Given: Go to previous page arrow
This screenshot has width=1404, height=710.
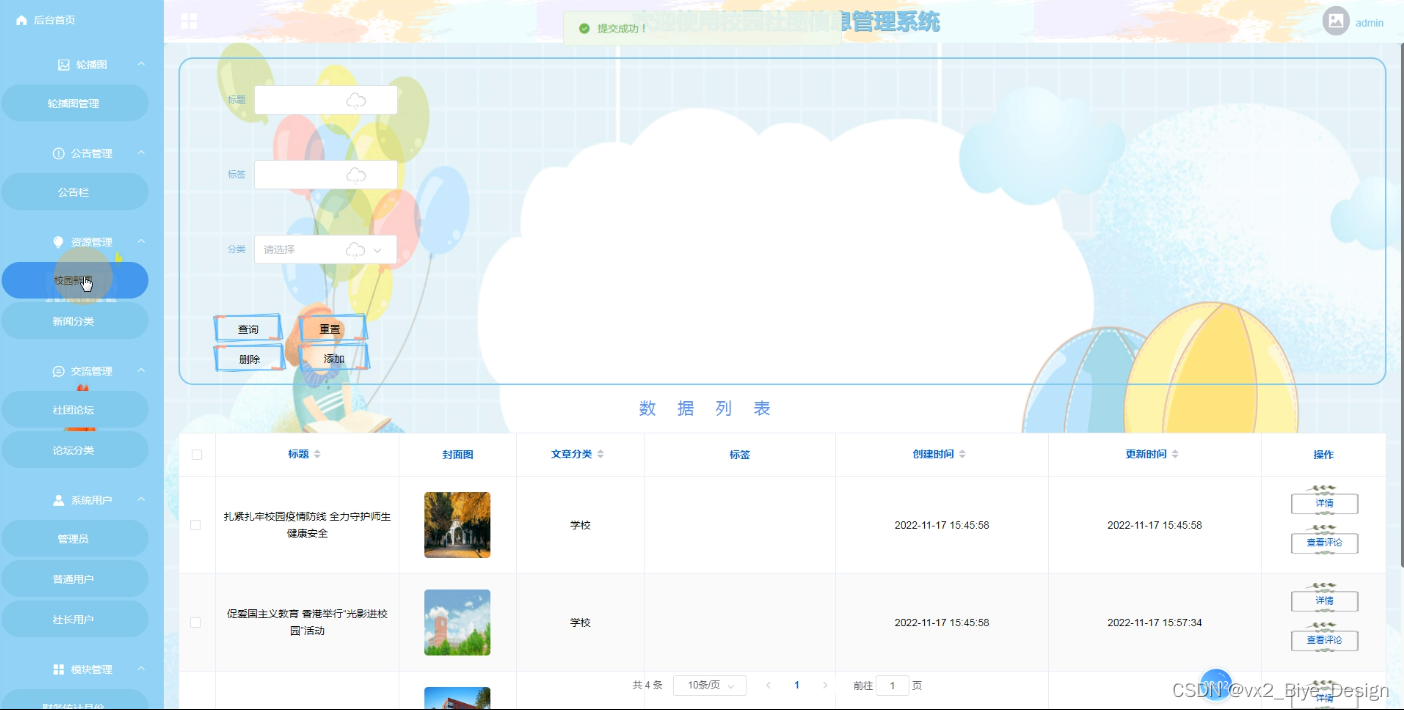Looking at the screenshot, I should click(768, 685).
